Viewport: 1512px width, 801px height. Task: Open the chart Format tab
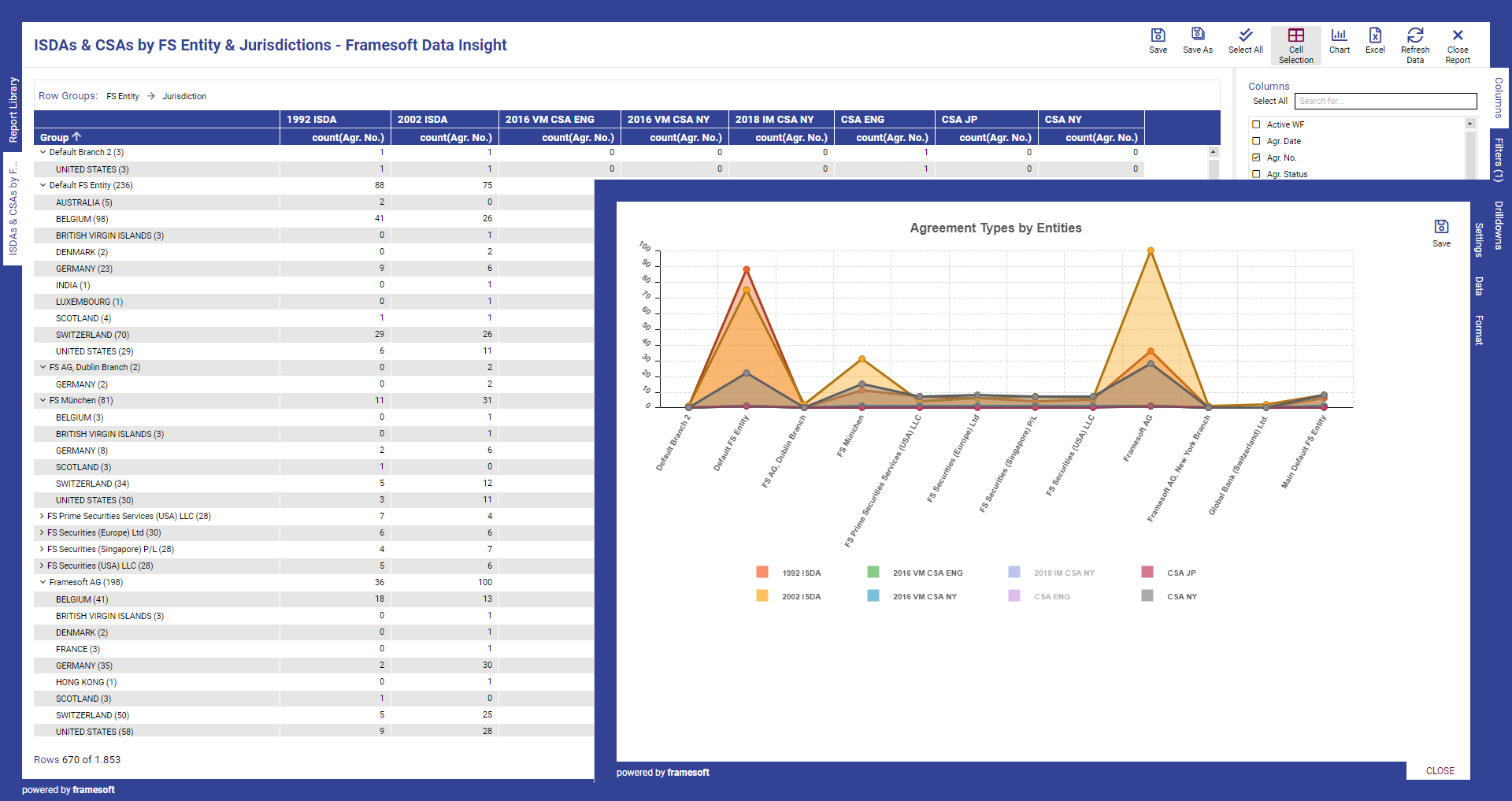(x=1479, y=330)
